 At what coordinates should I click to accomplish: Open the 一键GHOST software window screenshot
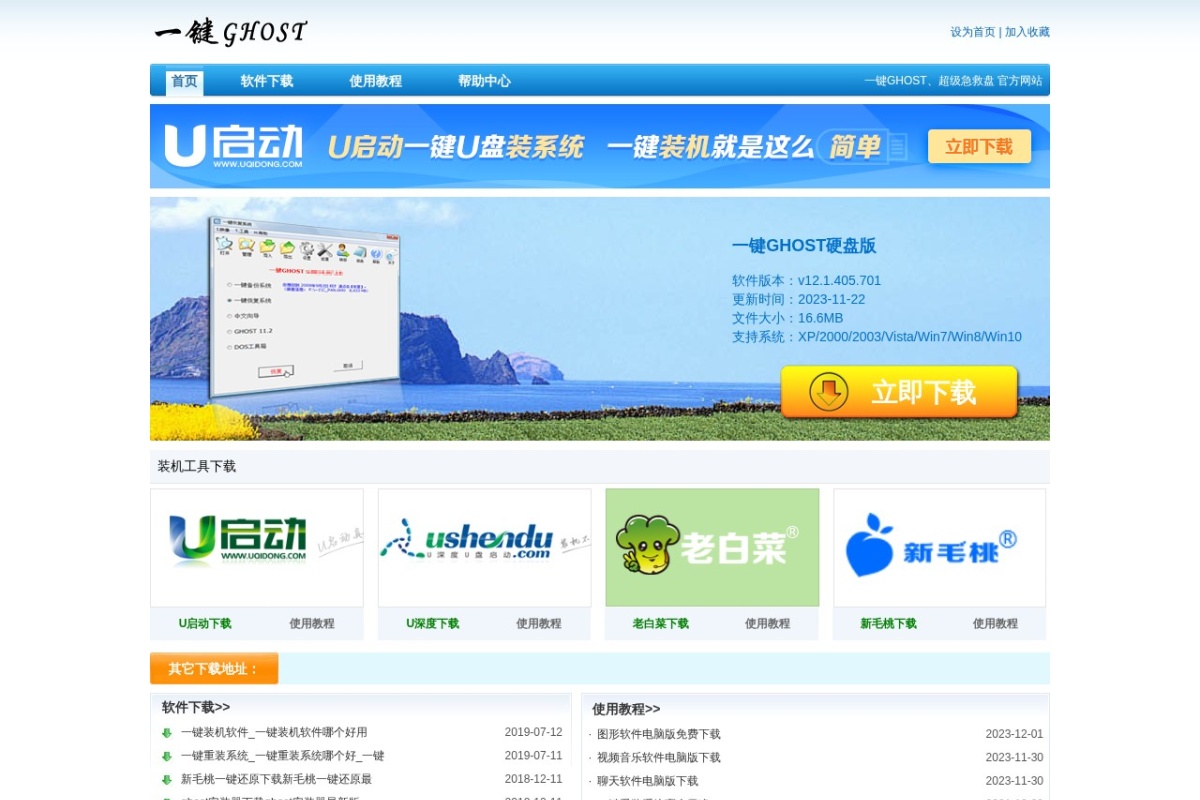303,305
